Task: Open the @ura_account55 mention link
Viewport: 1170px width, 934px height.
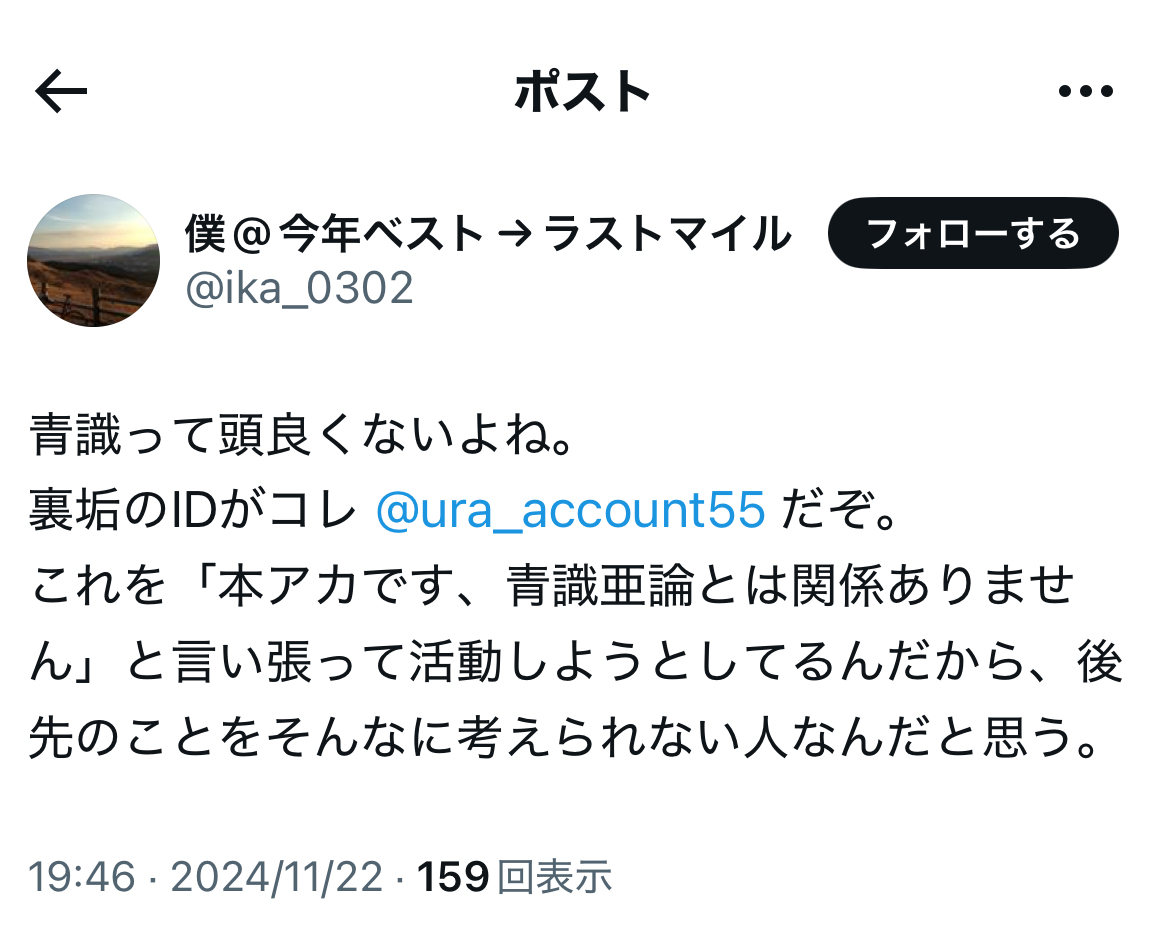Action: 571,510
